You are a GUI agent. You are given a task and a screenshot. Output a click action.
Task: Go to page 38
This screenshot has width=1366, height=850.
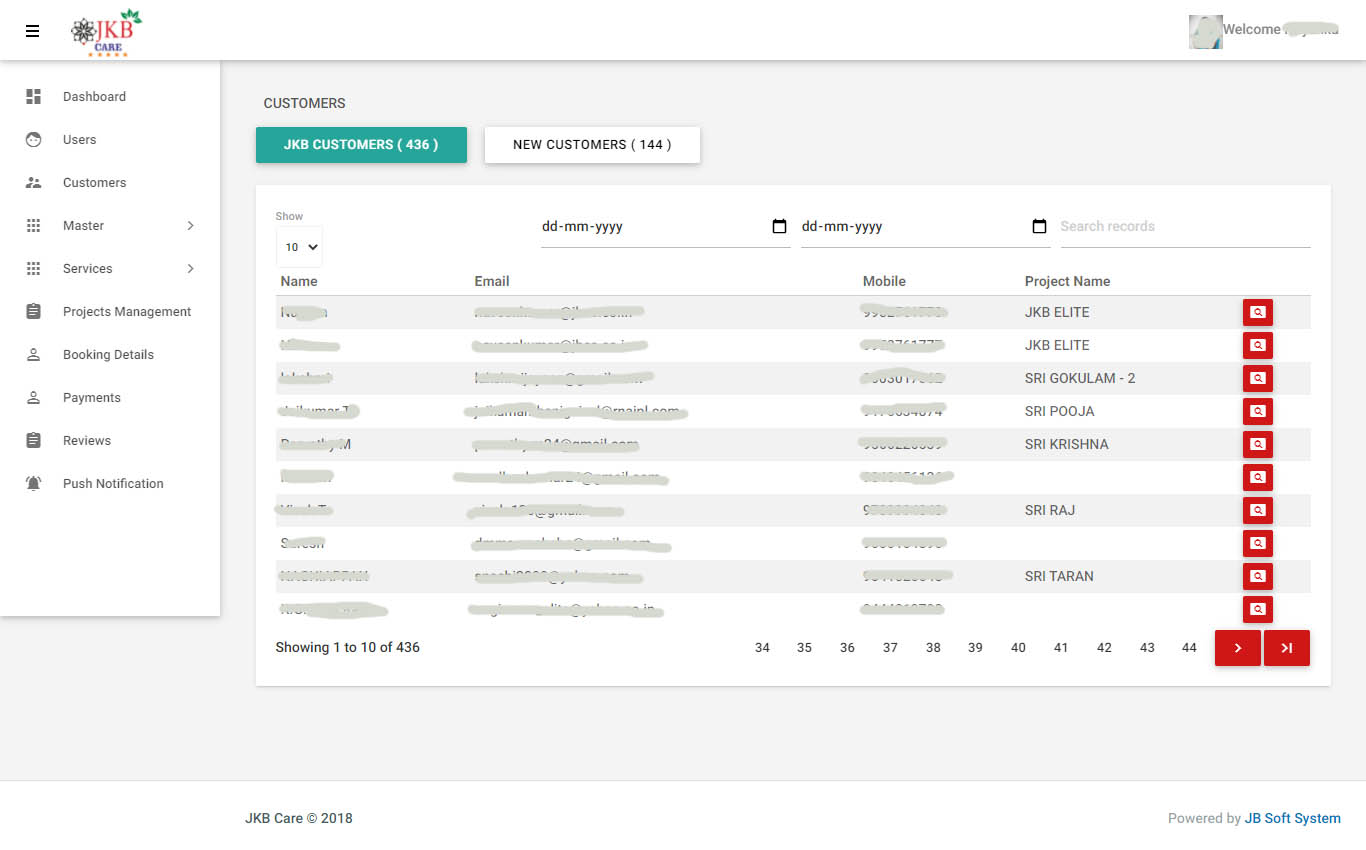[933, 648]
